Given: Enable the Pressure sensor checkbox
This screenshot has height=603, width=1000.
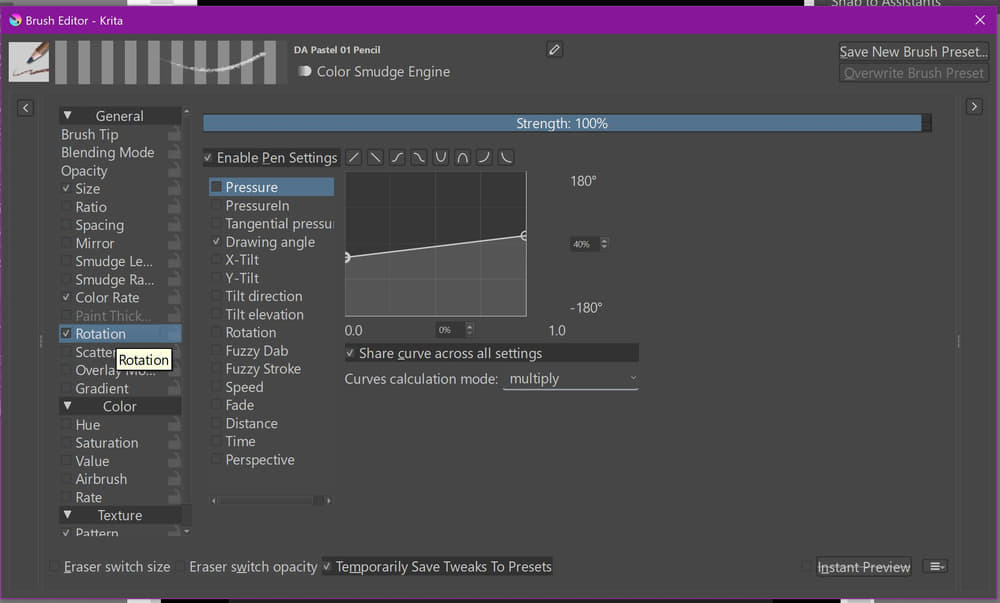Looking at the screenshot, I should tap(216, 187).
